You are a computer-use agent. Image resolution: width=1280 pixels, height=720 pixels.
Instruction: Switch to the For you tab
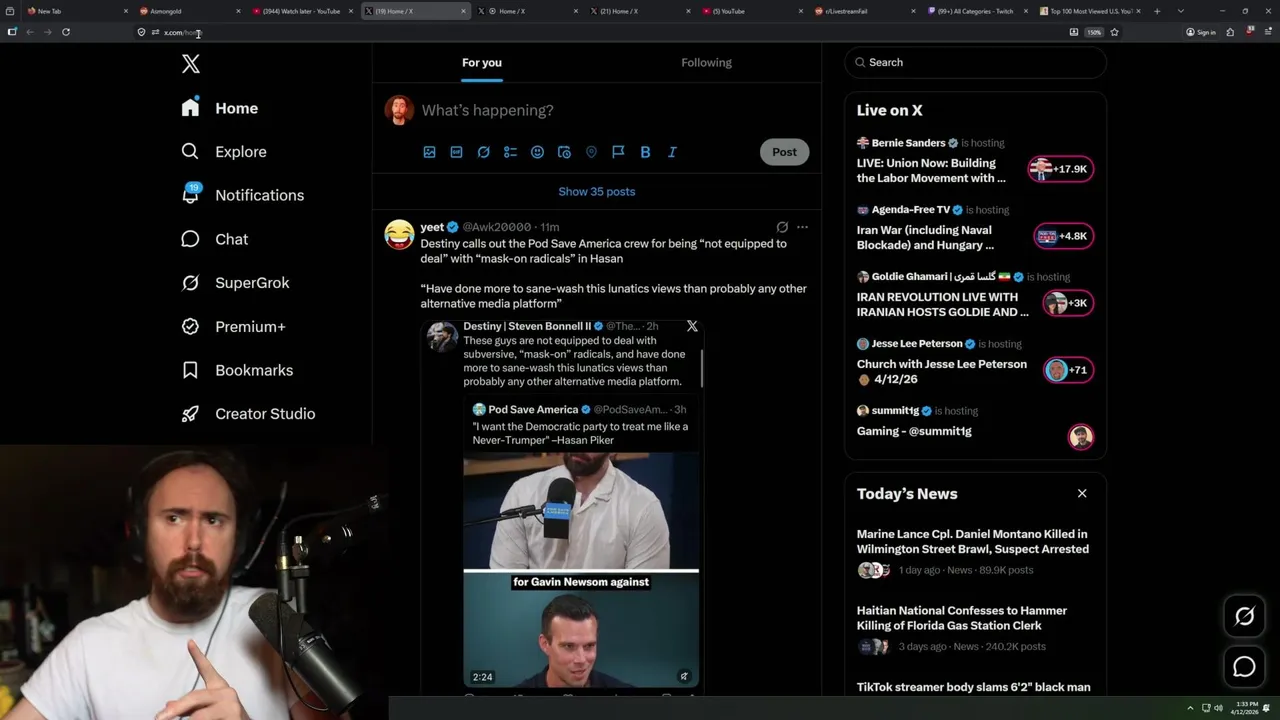tap(482, 62)
